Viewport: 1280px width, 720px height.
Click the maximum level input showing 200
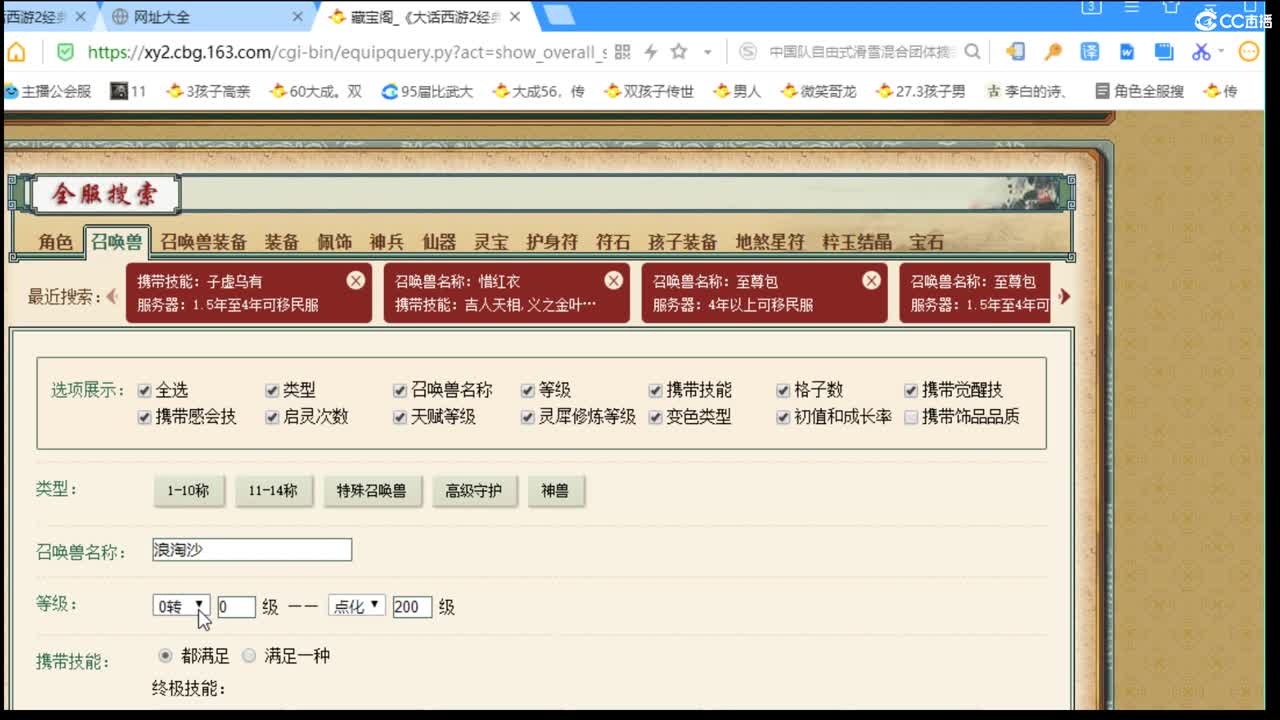click(x=412, y=607)
